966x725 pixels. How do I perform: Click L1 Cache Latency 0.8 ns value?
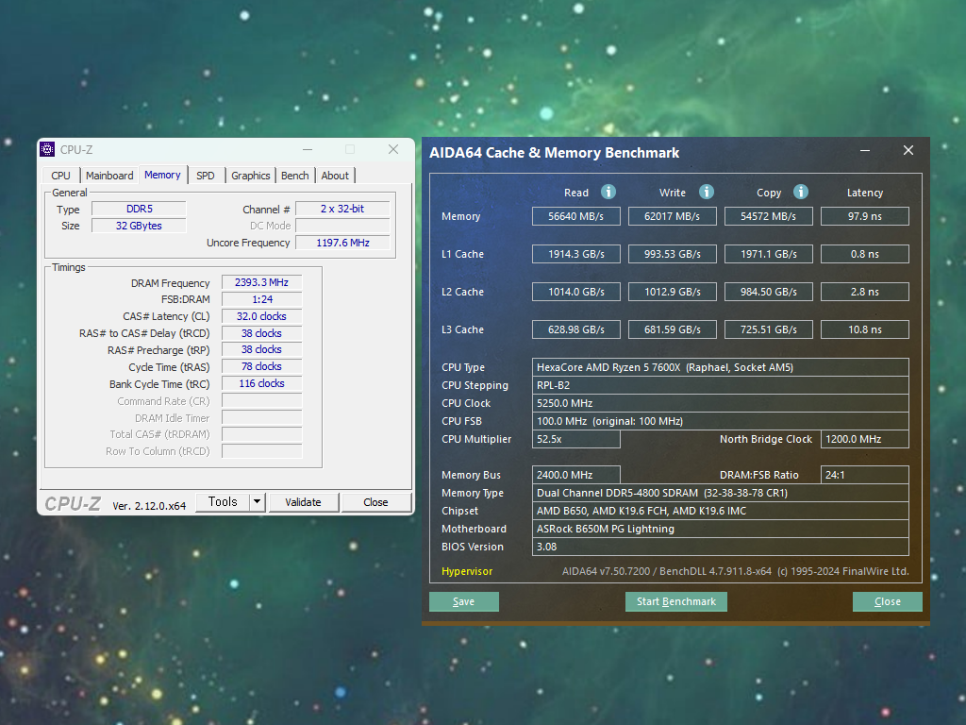(x=865, y=254)
